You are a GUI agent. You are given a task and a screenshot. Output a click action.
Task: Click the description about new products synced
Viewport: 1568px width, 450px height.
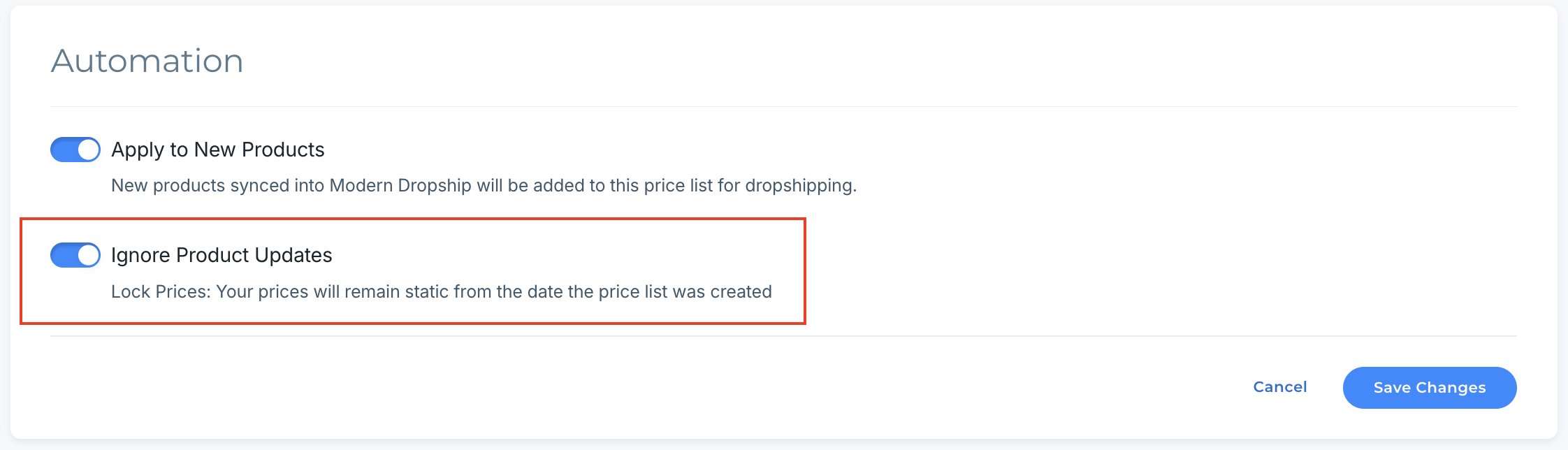[484, 186]
